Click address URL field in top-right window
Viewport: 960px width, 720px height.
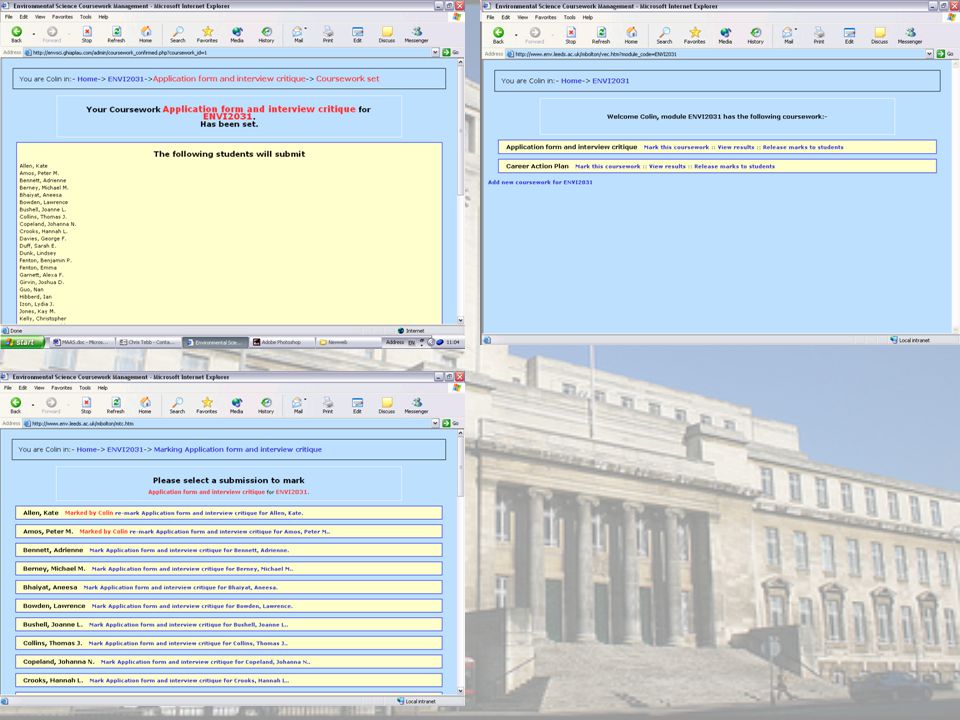[719, 54]
